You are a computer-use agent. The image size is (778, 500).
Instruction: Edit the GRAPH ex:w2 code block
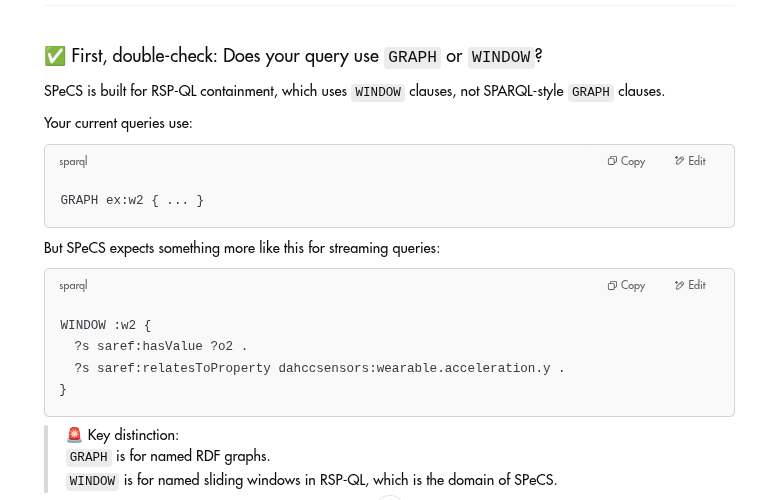point(690,161)
